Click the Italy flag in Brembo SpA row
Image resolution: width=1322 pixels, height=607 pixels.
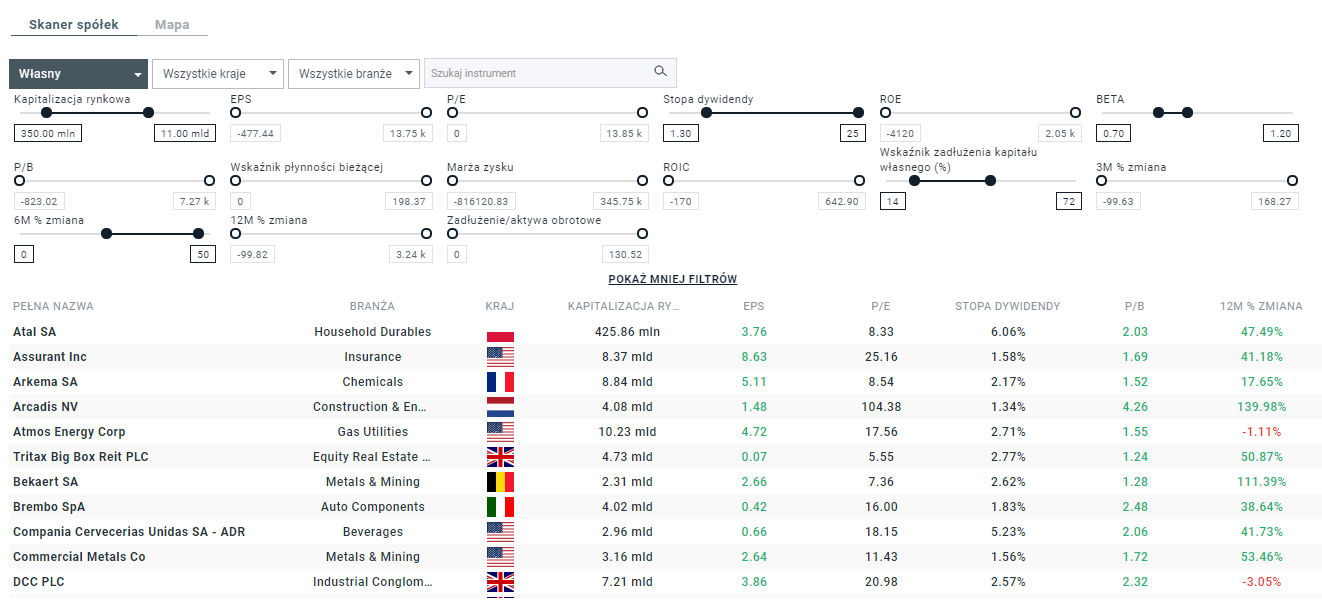pyautogui.click(x=500, y=507)
